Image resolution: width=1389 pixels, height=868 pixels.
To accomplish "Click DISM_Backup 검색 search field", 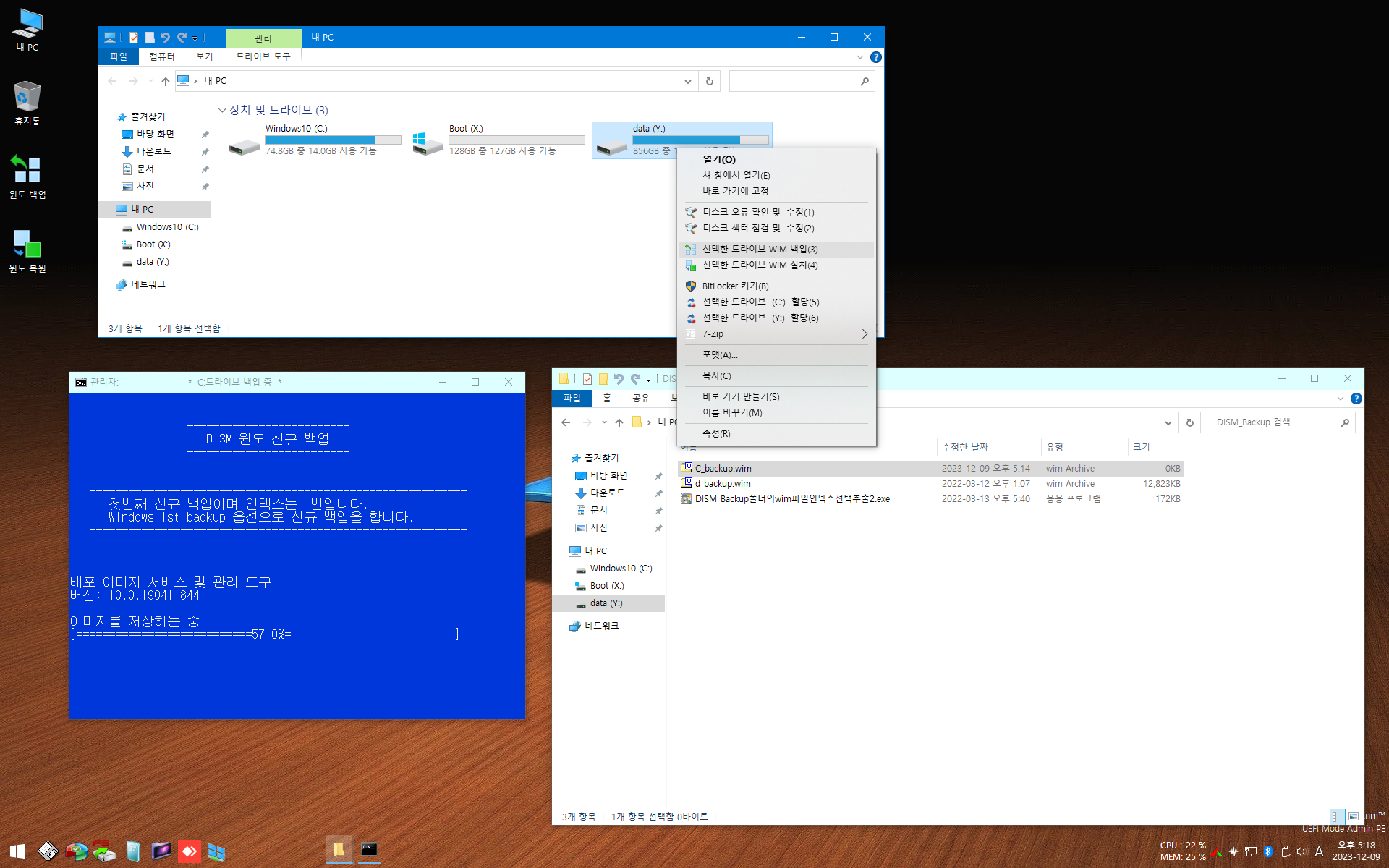I will click(1282, 422).
